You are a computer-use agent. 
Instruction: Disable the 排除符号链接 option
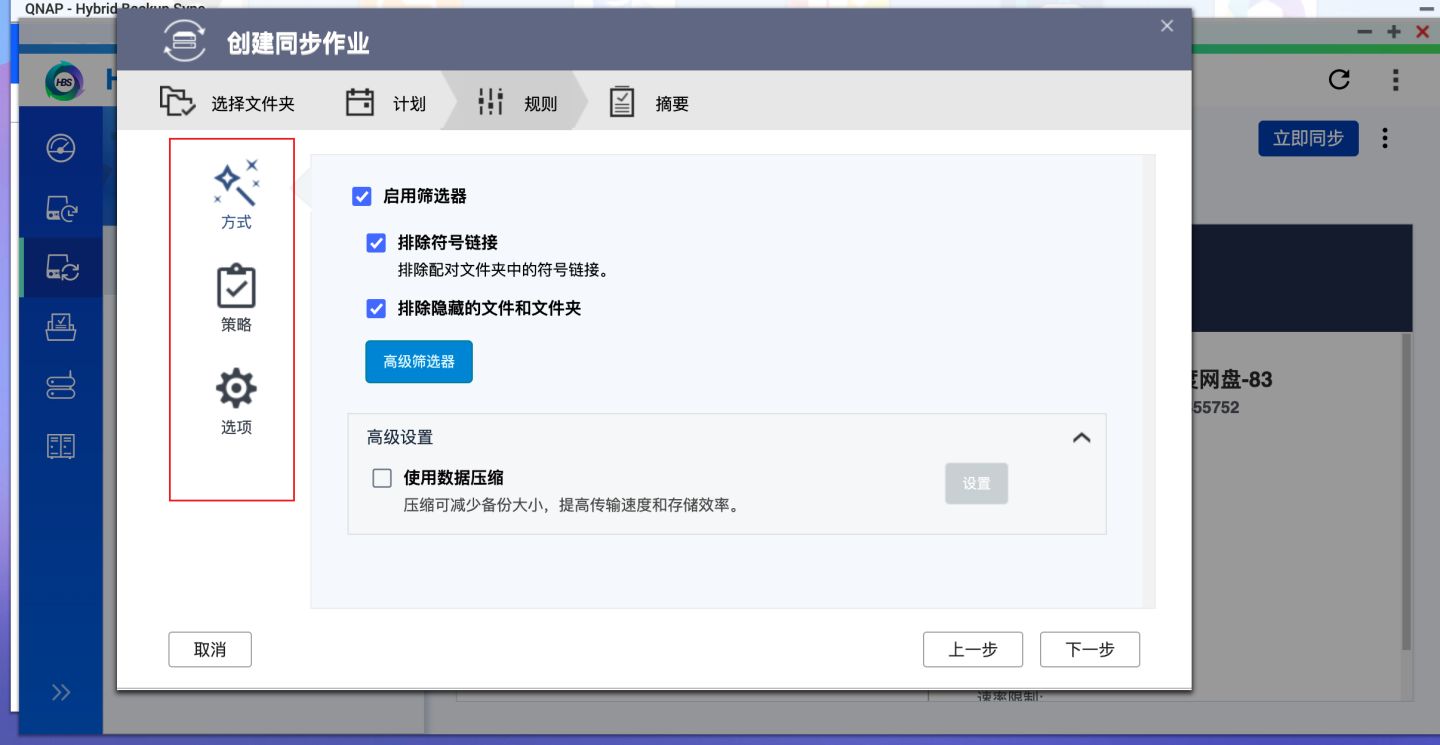(376, 243)
